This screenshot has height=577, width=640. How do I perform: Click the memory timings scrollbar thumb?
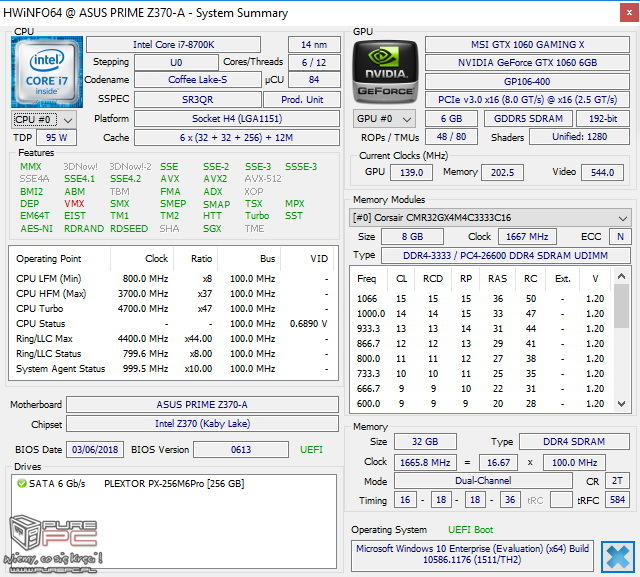pos(621,306)
